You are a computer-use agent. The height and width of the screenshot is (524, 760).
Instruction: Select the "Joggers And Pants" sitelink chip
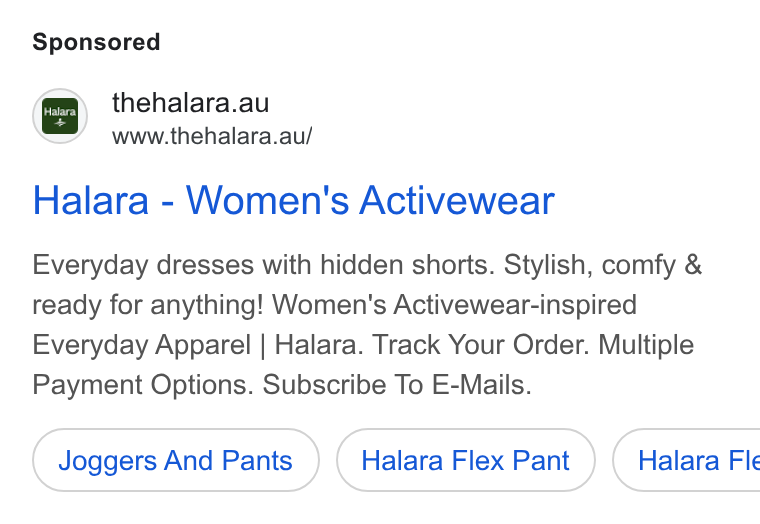click(x=175, y=460)
